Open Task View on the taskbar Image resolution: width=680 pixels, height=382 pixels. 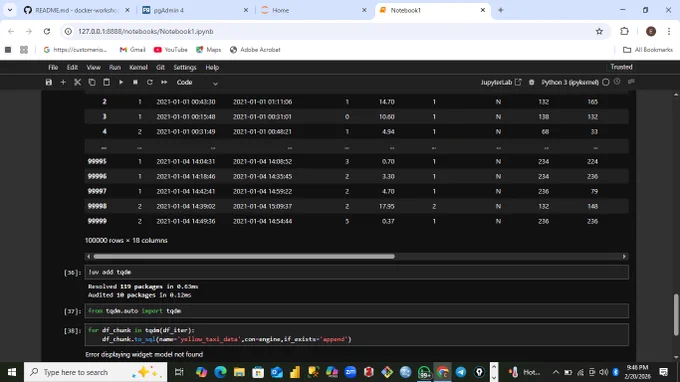[179, 372]
